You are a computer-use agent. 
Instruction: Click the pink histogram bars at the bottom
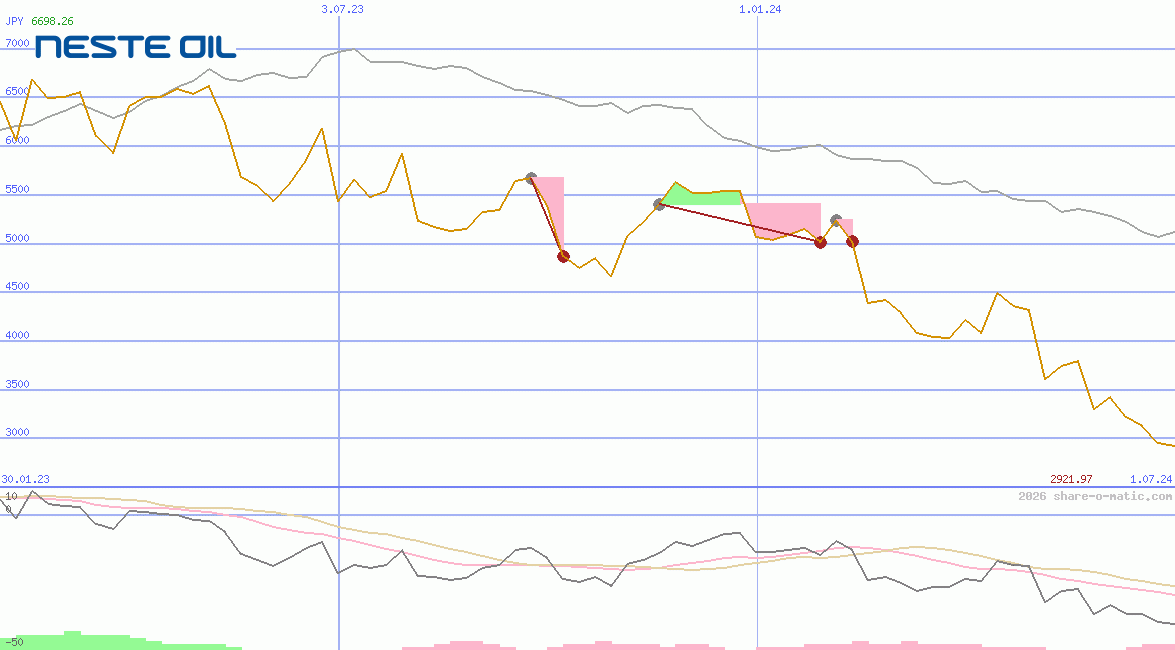coord(600,643)
